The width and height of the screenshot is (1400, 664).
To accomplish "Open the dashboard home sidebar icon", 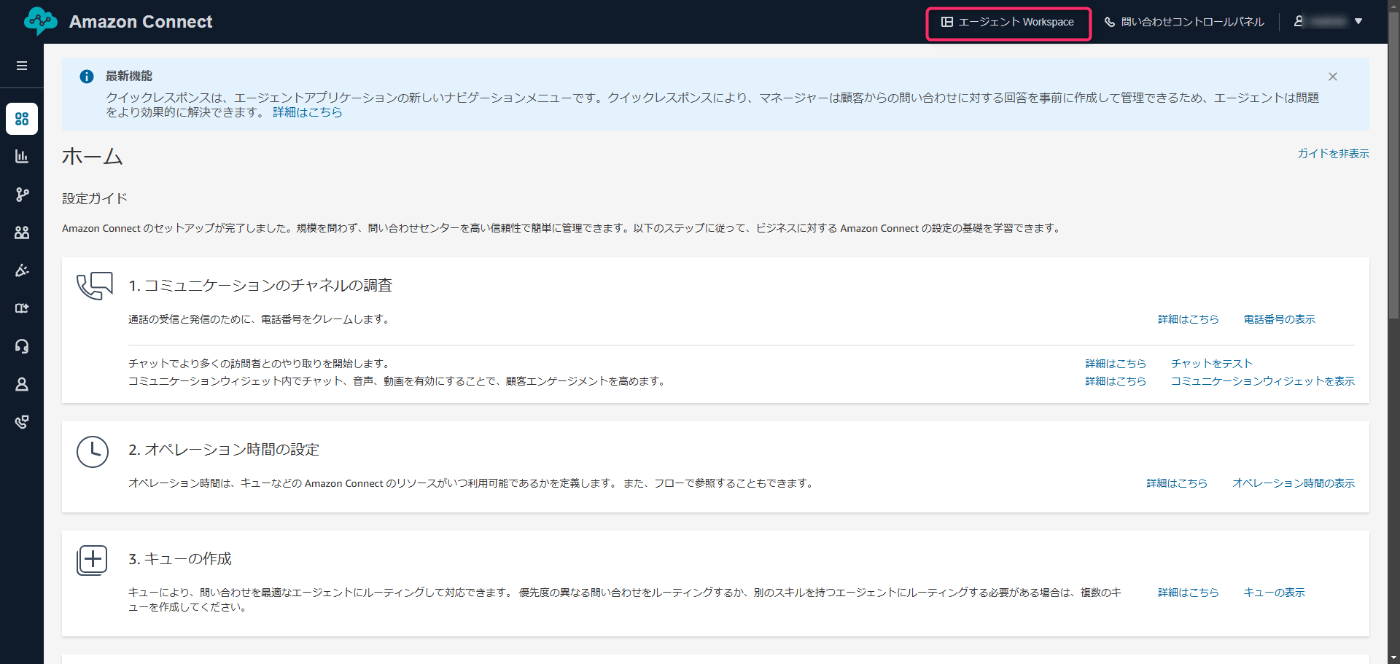I will coord(22,119).
